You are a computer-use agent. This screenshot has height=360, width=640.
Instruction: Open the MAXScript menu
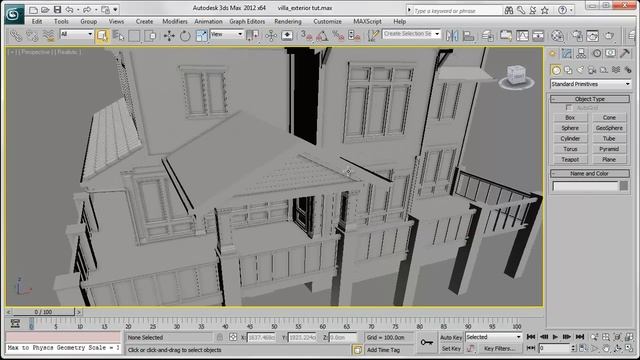pyautogui.click(x=367, y=22)
